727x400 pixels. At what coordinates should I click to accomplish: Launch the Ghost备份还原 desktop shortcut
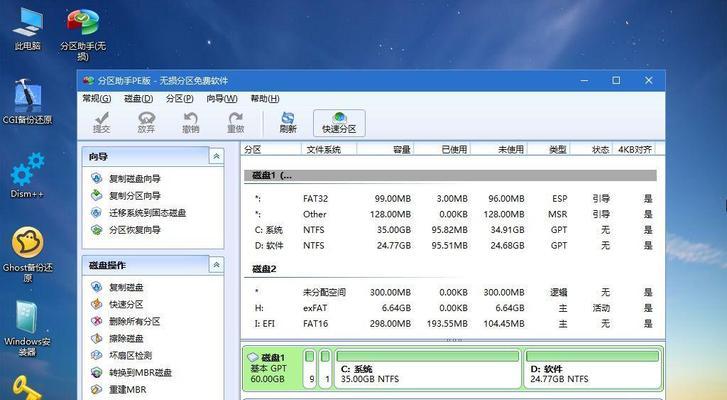[x=27, y=254]
